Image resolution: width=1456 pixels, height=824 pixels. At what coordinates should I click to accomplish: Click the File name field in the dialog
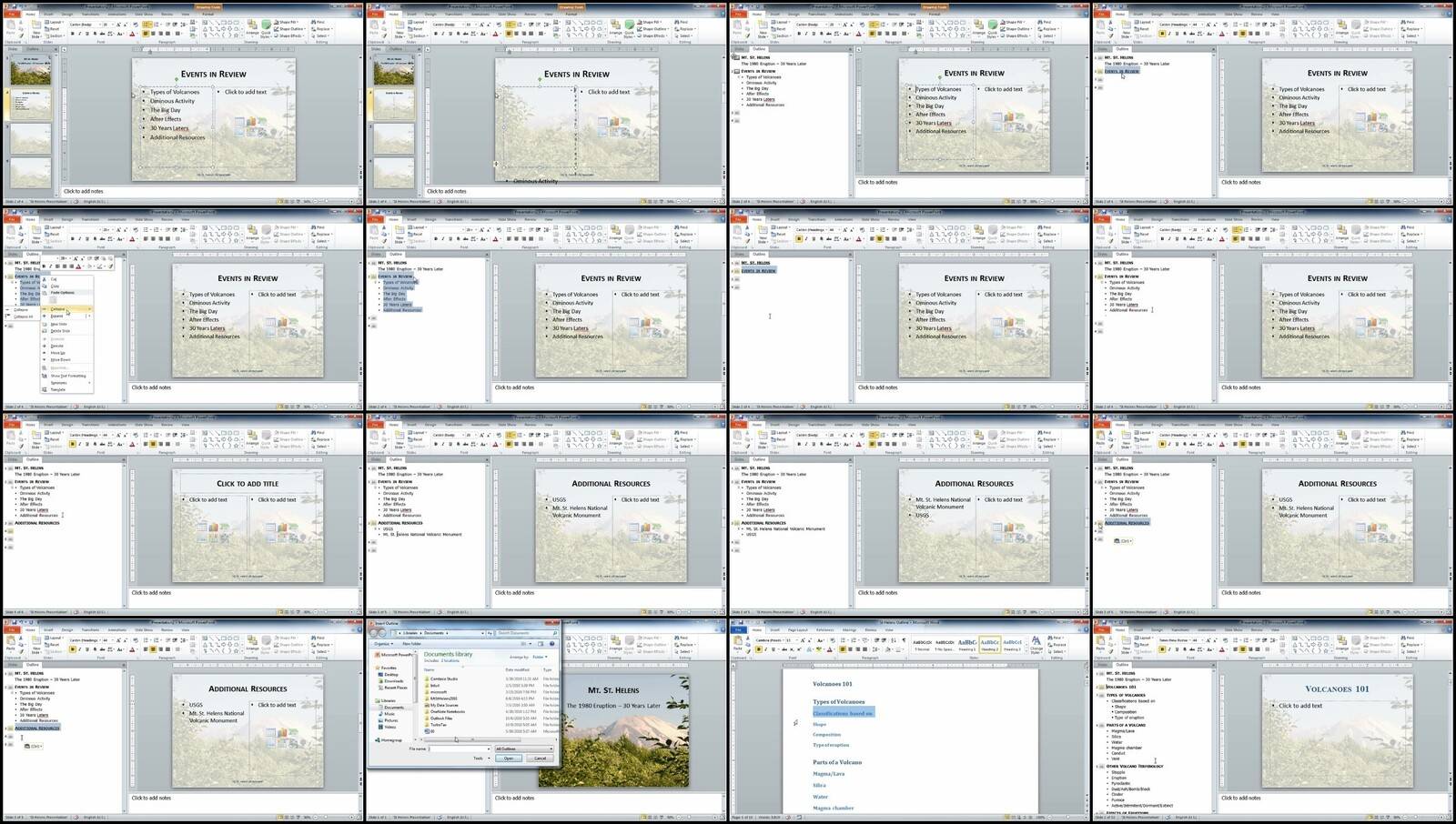click(460, 749)
